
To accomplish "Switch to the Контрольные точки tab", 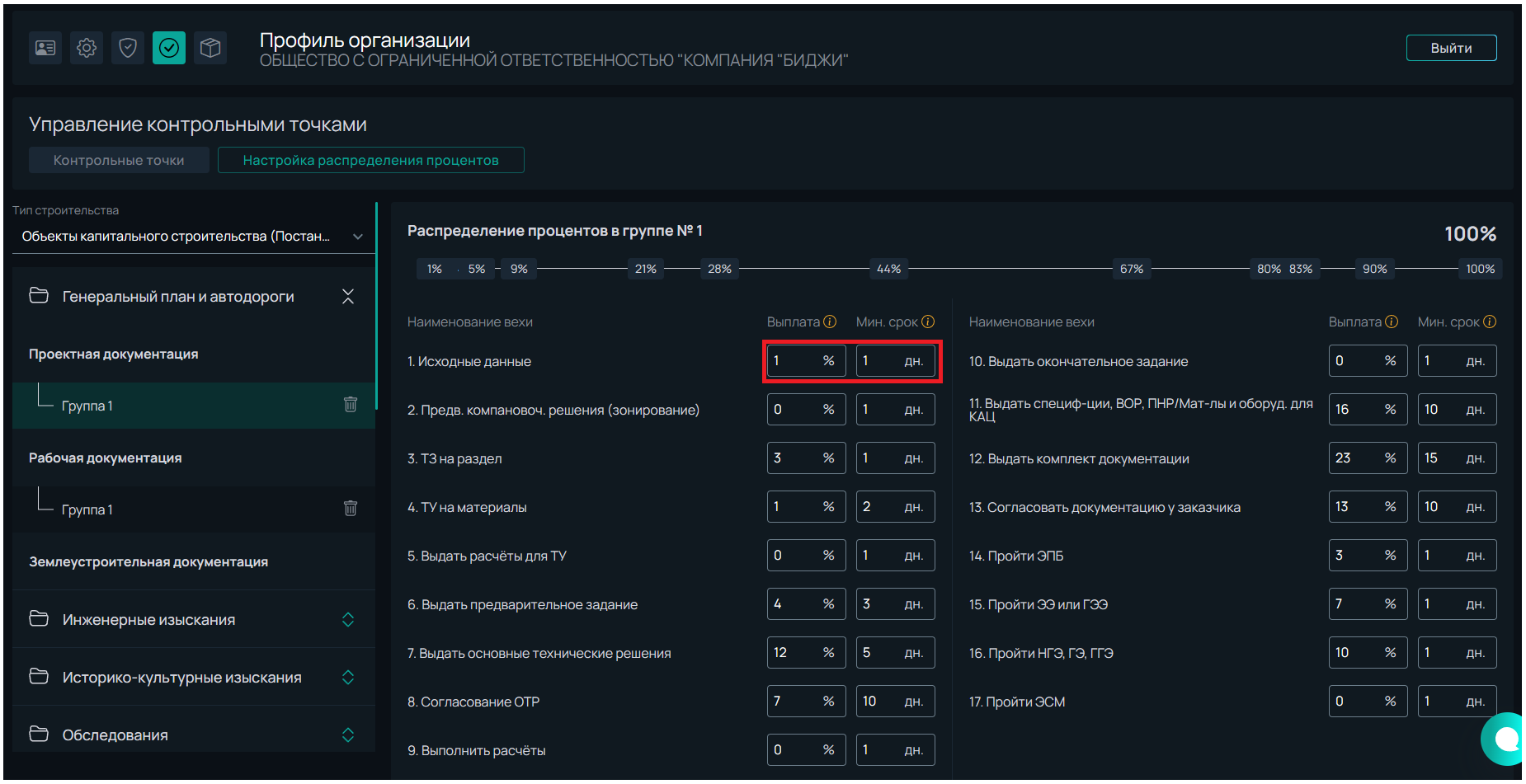I will (x=119, y=160).
